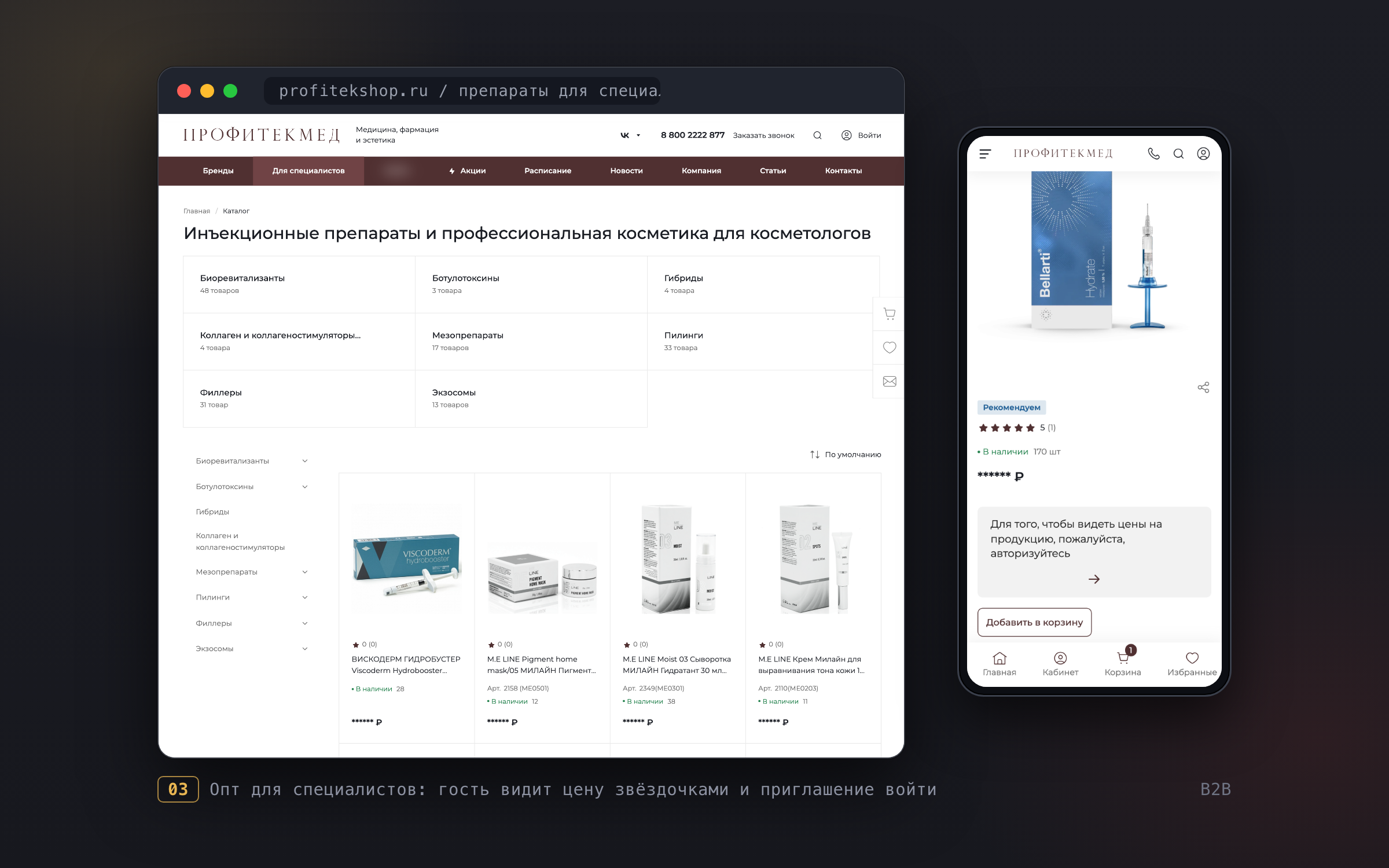Click the address bar URL field
1389x868 pixels.
click(x=462, y=91)
